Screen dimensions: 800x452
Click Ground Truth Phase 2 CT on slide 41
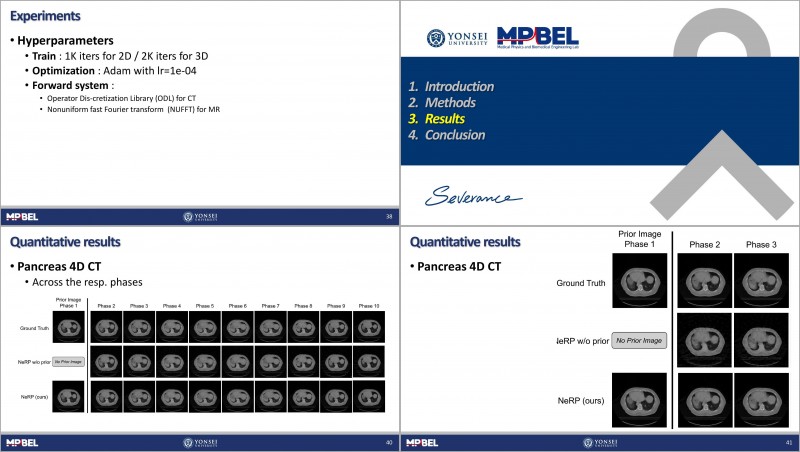tap(705, 281)
